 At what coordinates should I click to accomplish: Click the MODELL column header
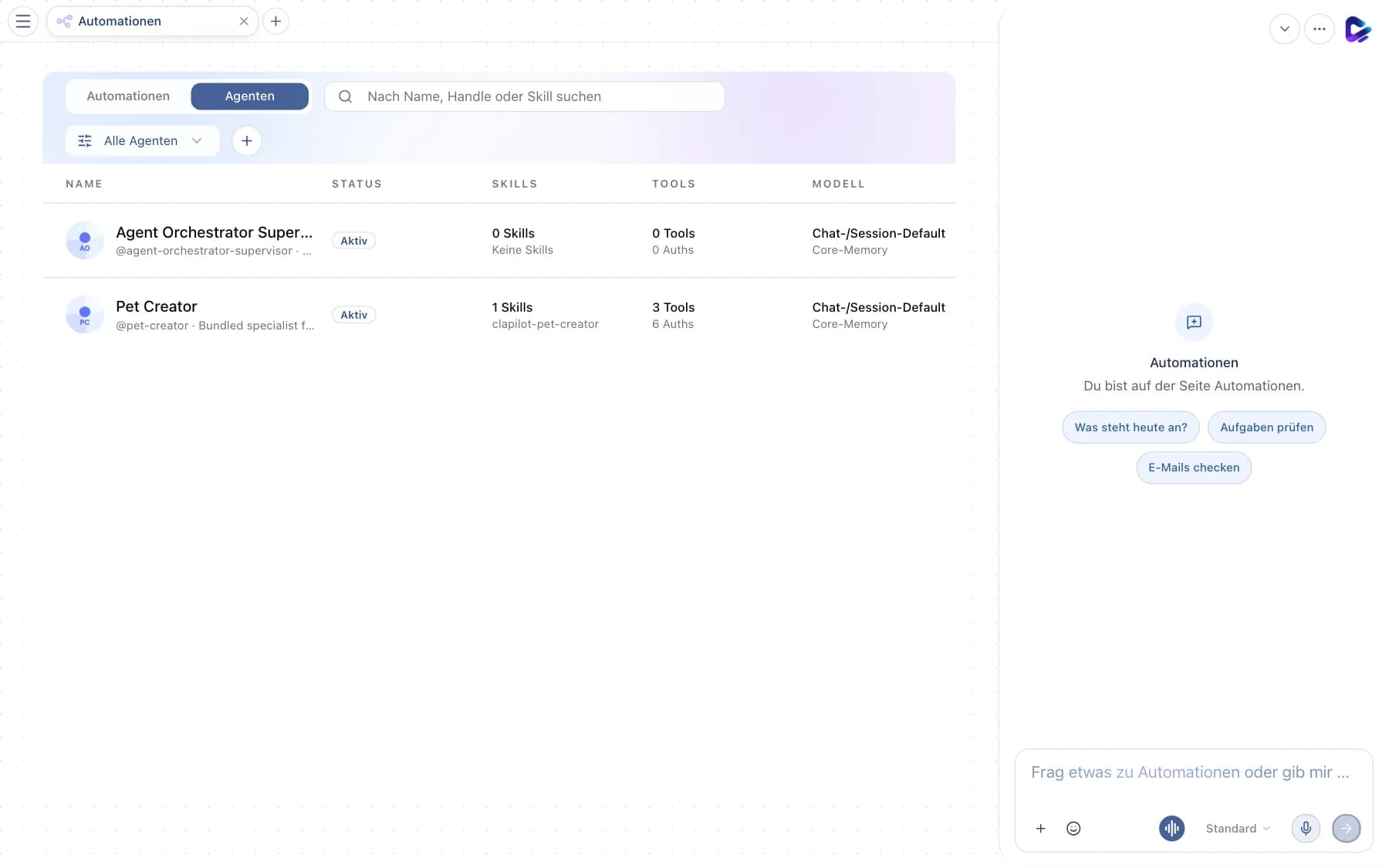[838, 184]
